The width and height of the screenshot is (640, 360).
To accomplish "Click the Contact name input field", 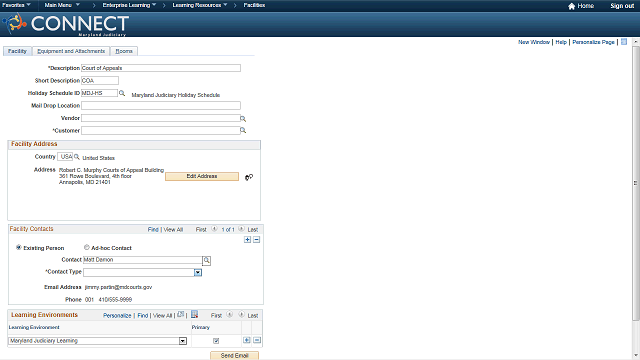I will click(x=142, y=260).
